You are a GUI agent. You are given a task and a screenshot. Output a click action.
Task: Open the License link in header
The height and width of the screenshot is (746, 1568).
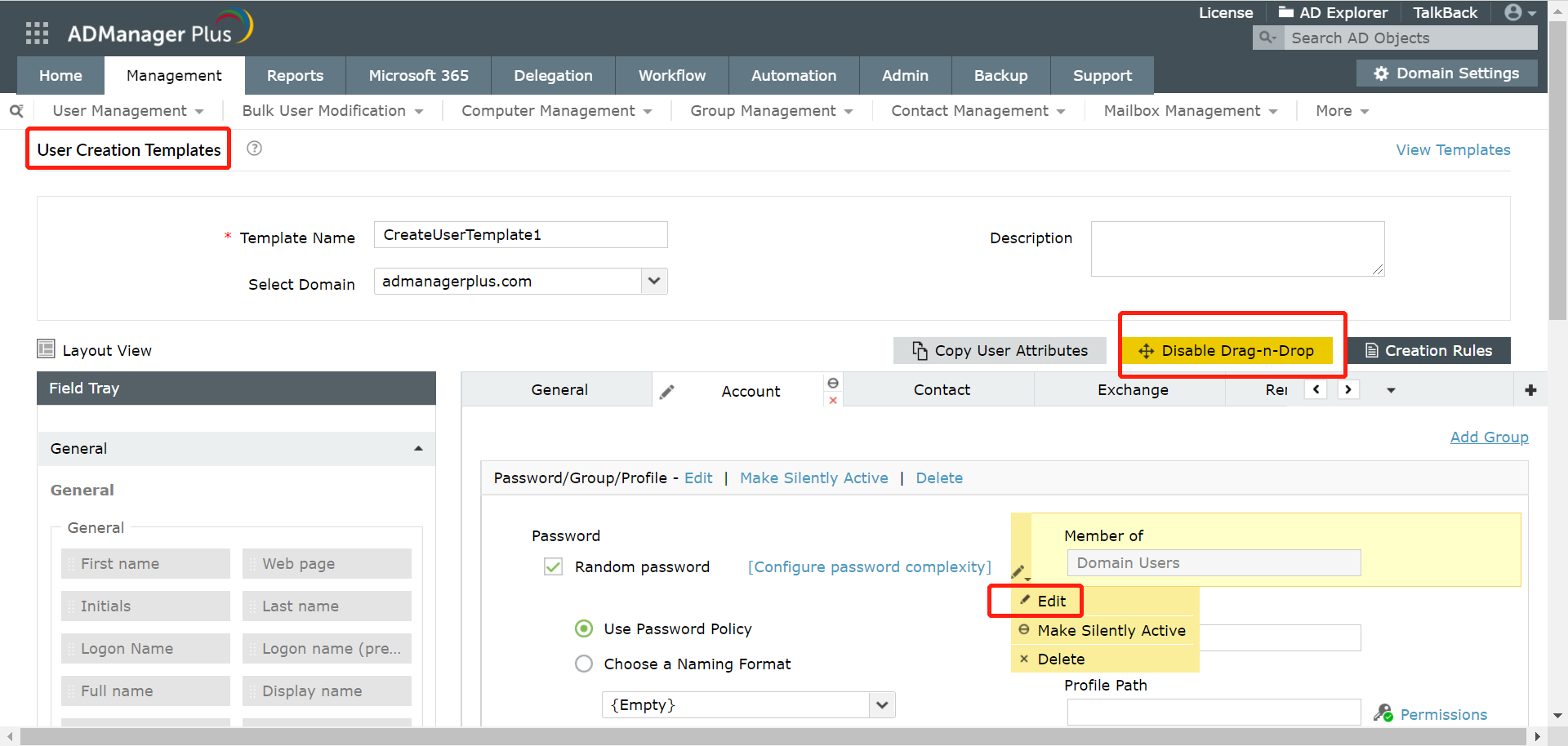(x=1225, y=12)
